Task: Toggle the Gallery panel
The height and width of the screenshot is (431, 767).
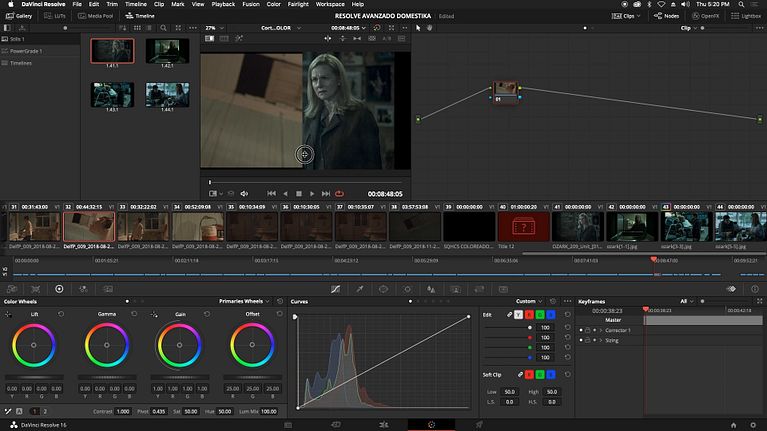Action: [x=19, y=16]
